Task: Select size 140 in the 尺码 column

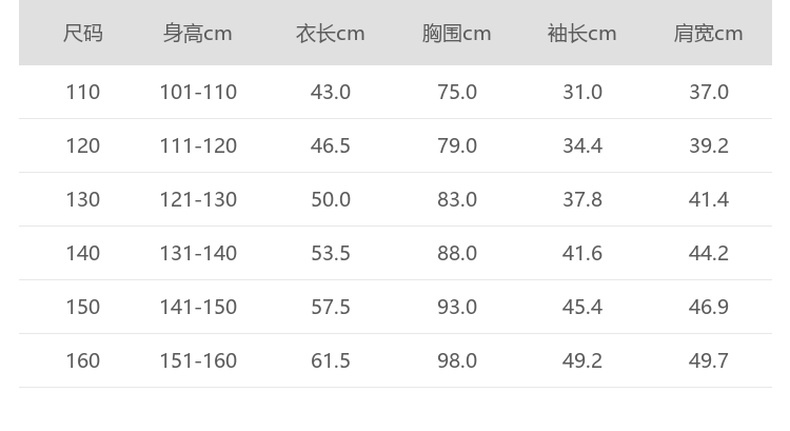Action: point(83,254)
